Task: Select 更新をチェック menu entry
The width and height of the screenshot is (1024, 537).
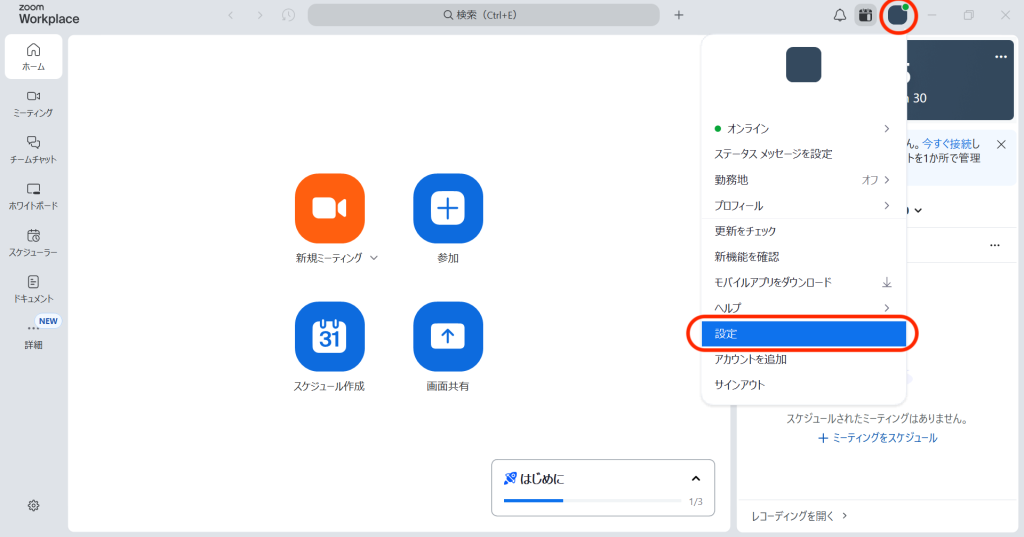Action: (745, 231)
